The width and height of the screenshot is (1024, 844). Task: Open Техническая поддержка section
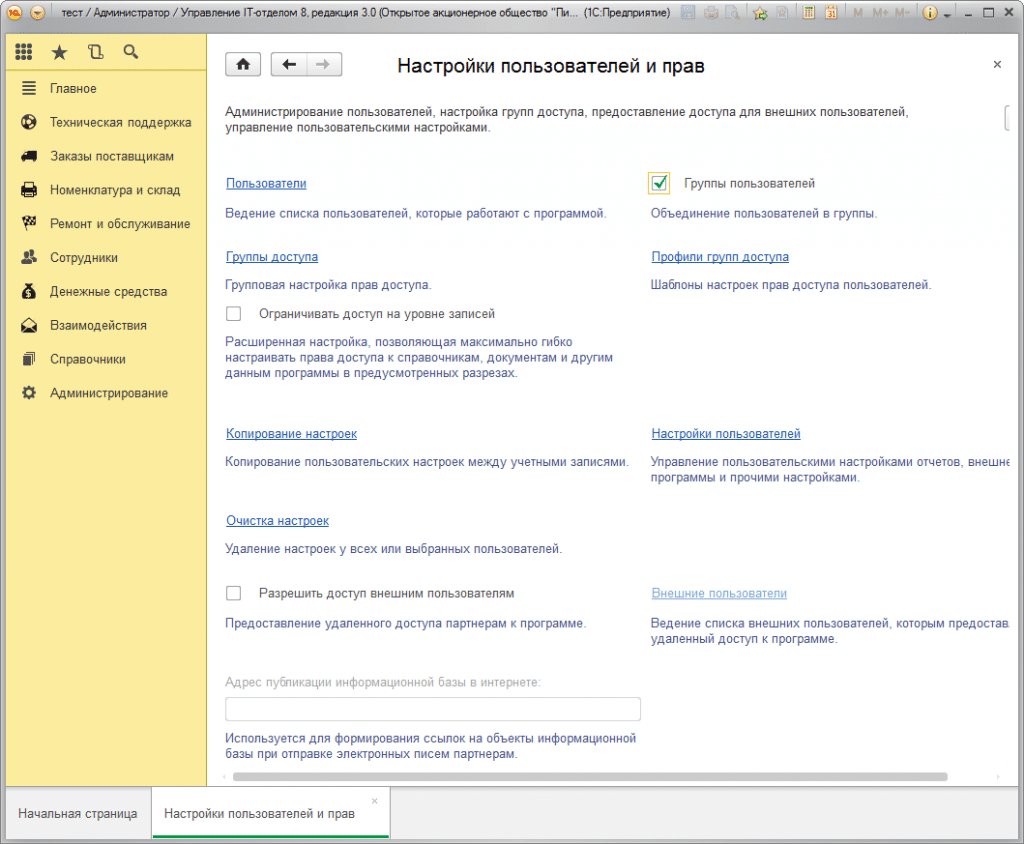pos(106,122)
